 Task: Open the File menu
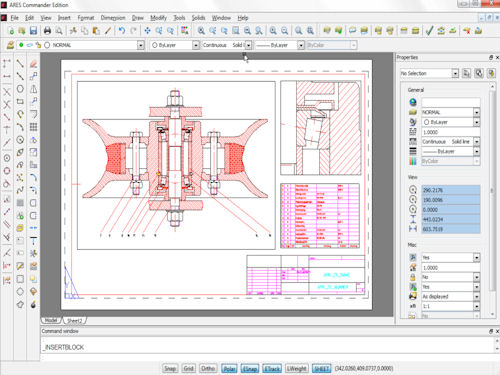click(x=14, y=18)
